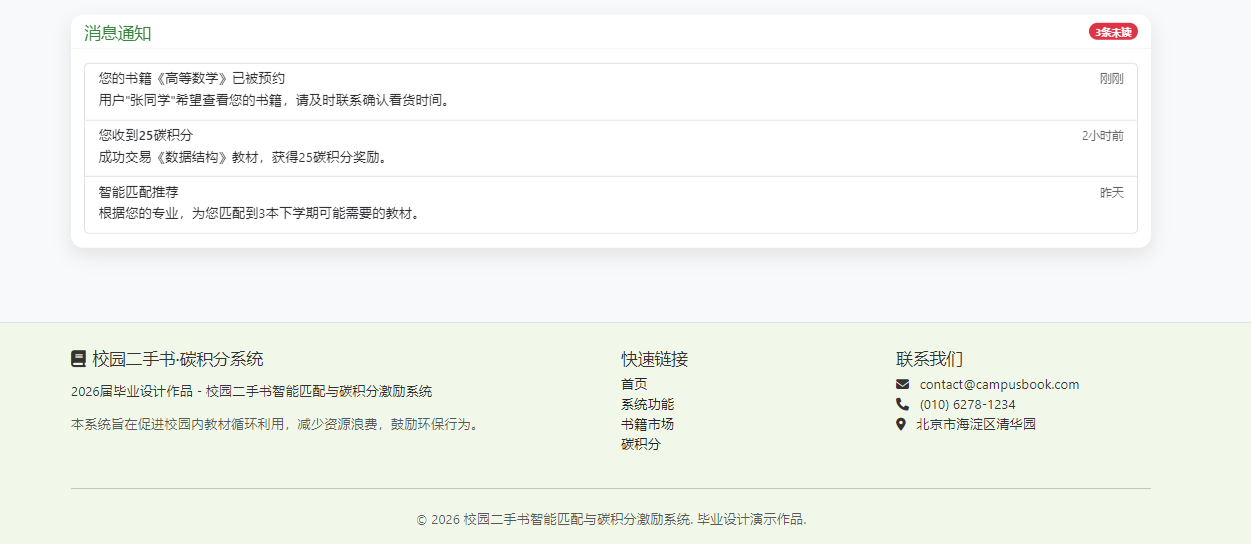Open the 智能匹配推荐 notification

(x=611, y=205)
